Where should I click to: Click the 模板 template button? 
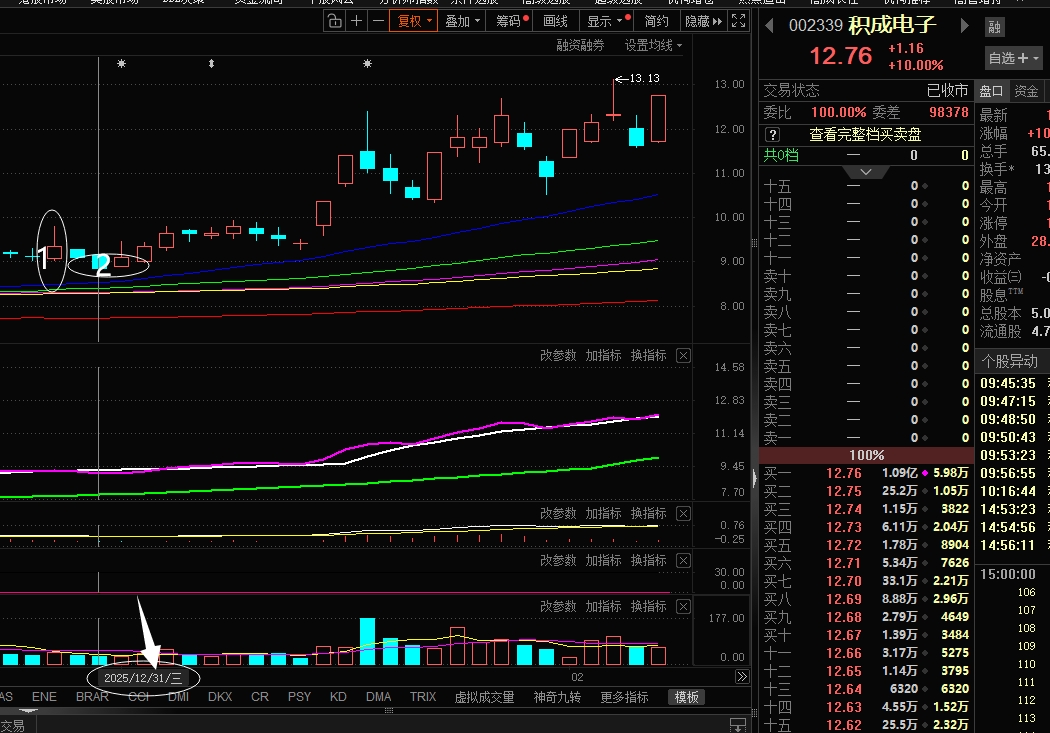click(686, 698)
